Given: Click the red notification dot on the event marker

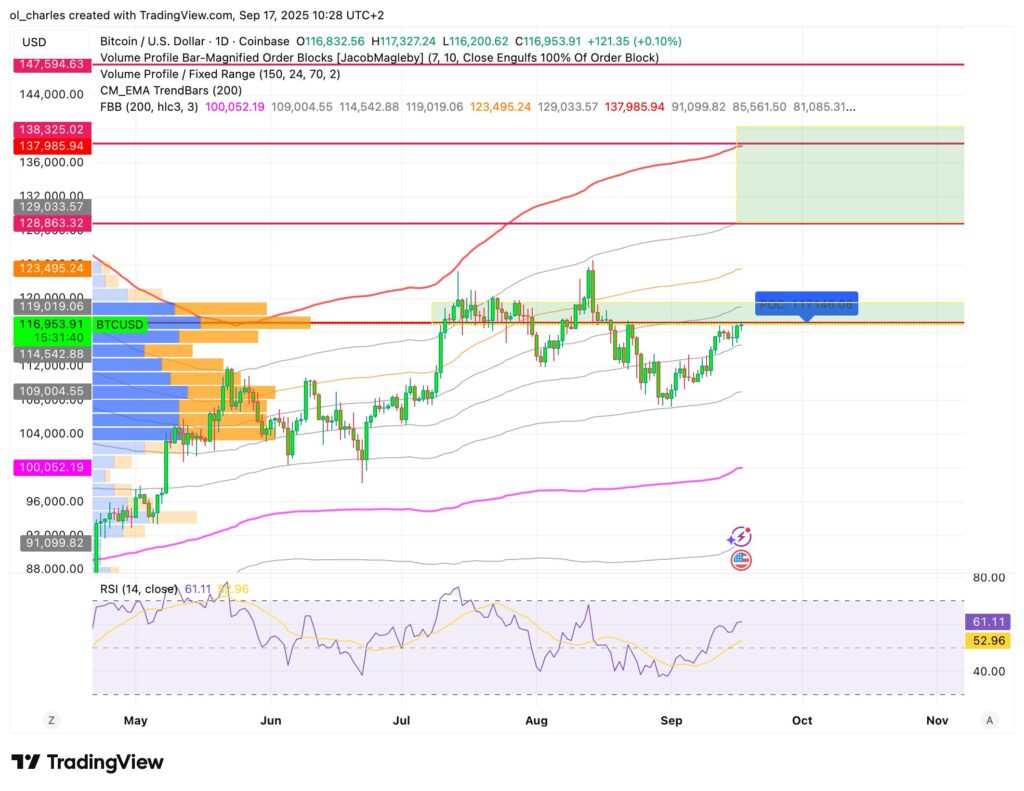Looking at the screenshot, I should point(748,529).
